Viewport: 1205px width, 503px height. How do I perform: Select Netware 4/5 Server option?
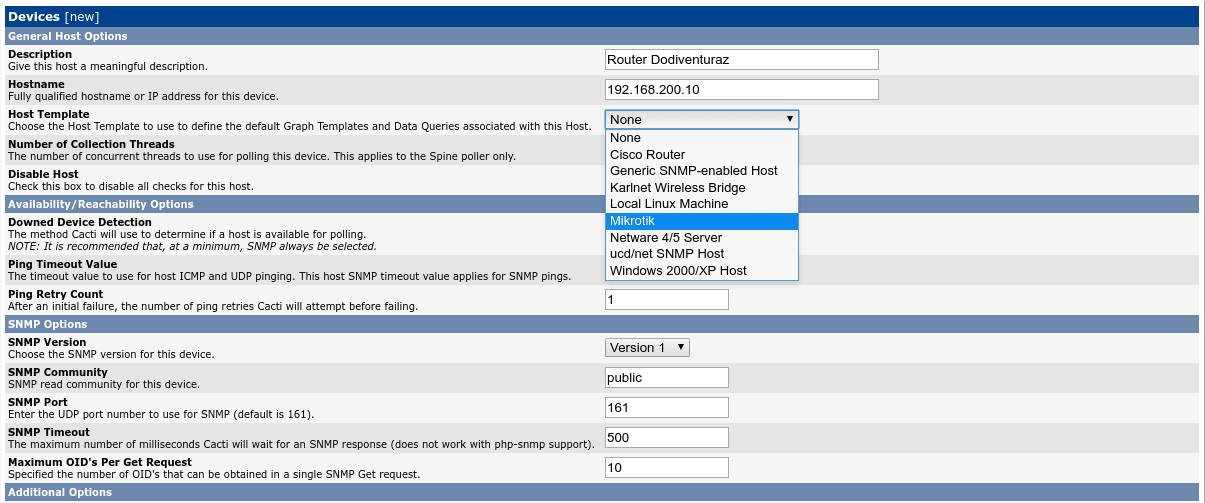(x=702, y=238)
